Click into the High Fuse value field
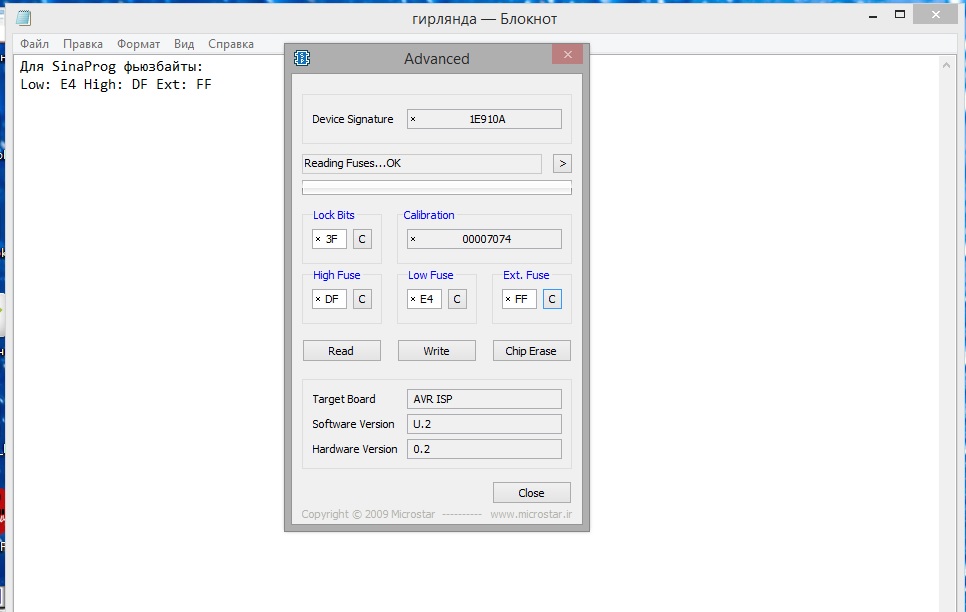 tap(330, 299)
